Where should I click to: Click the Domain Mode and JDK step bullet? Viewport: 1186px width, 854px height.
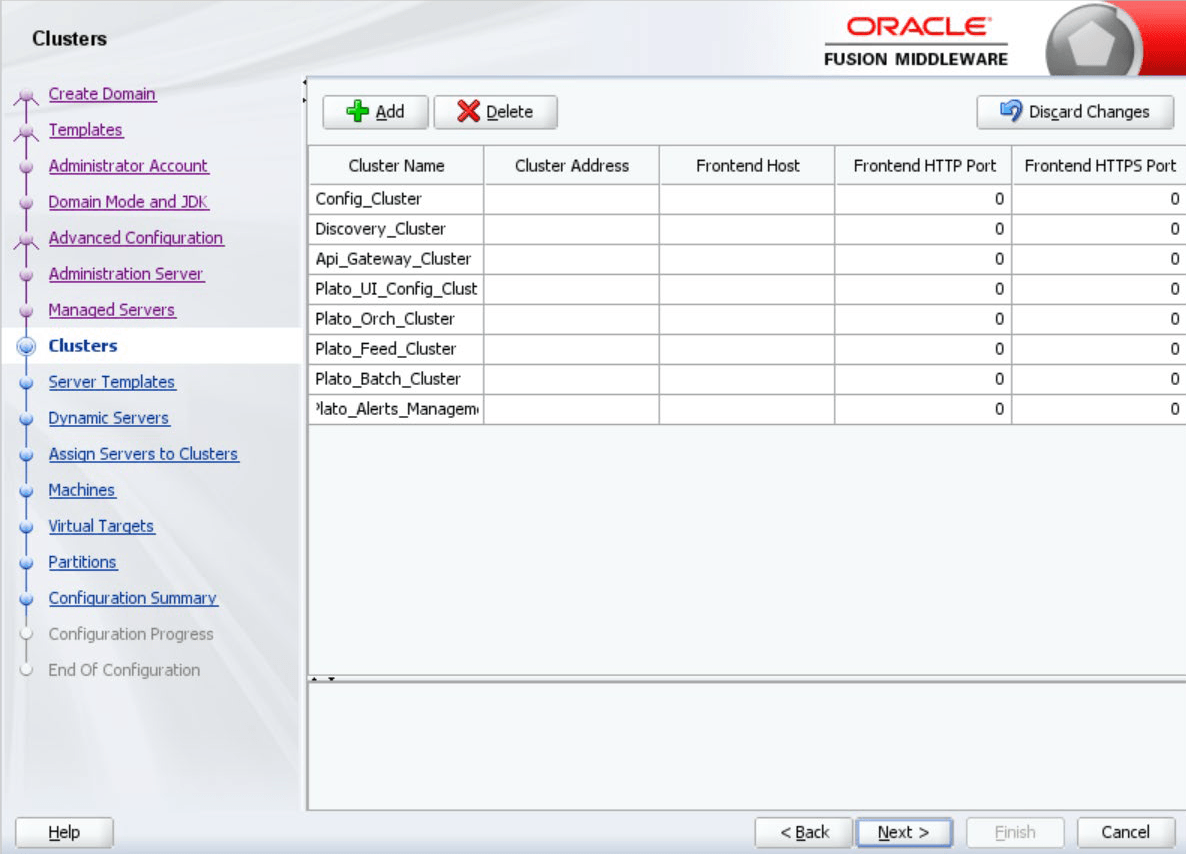click(26, 203)
